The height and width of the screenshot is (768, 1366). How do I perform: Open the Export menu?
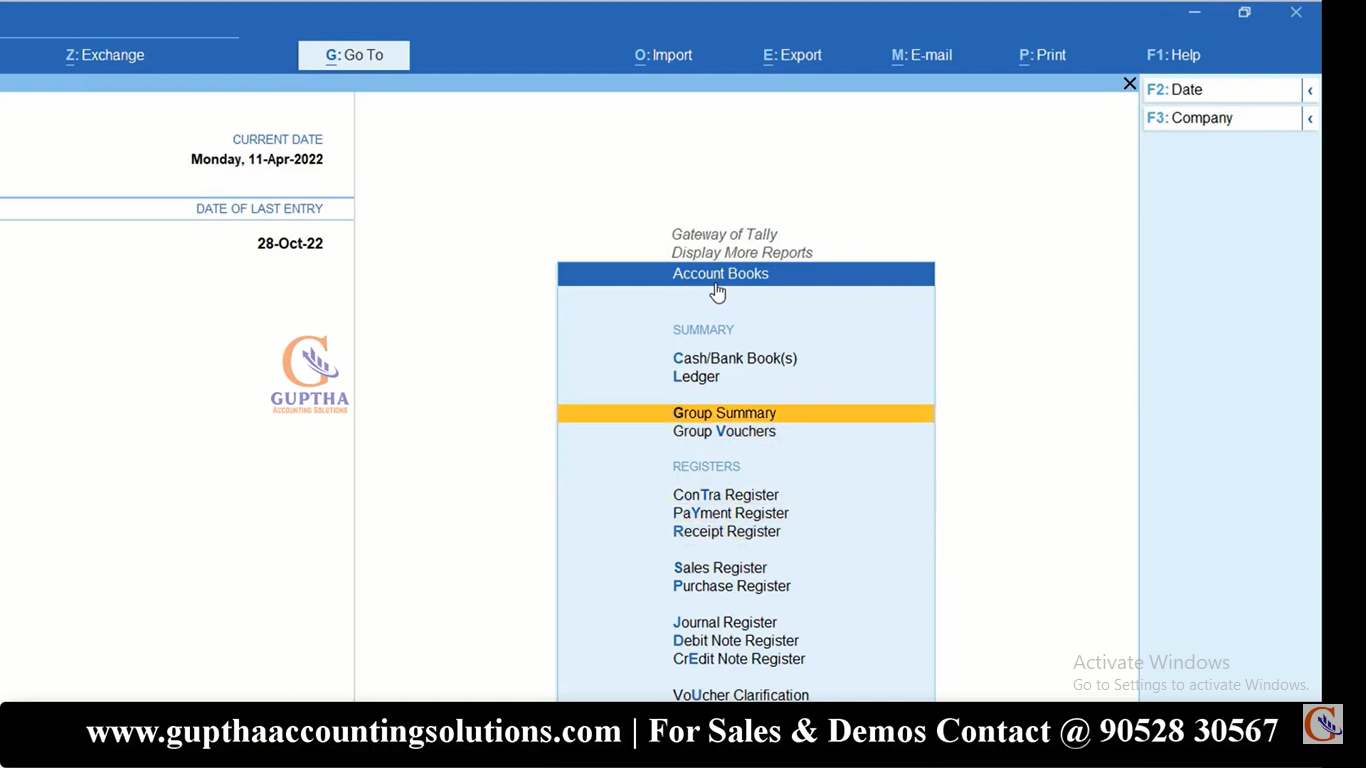click(x=792, y=55)
